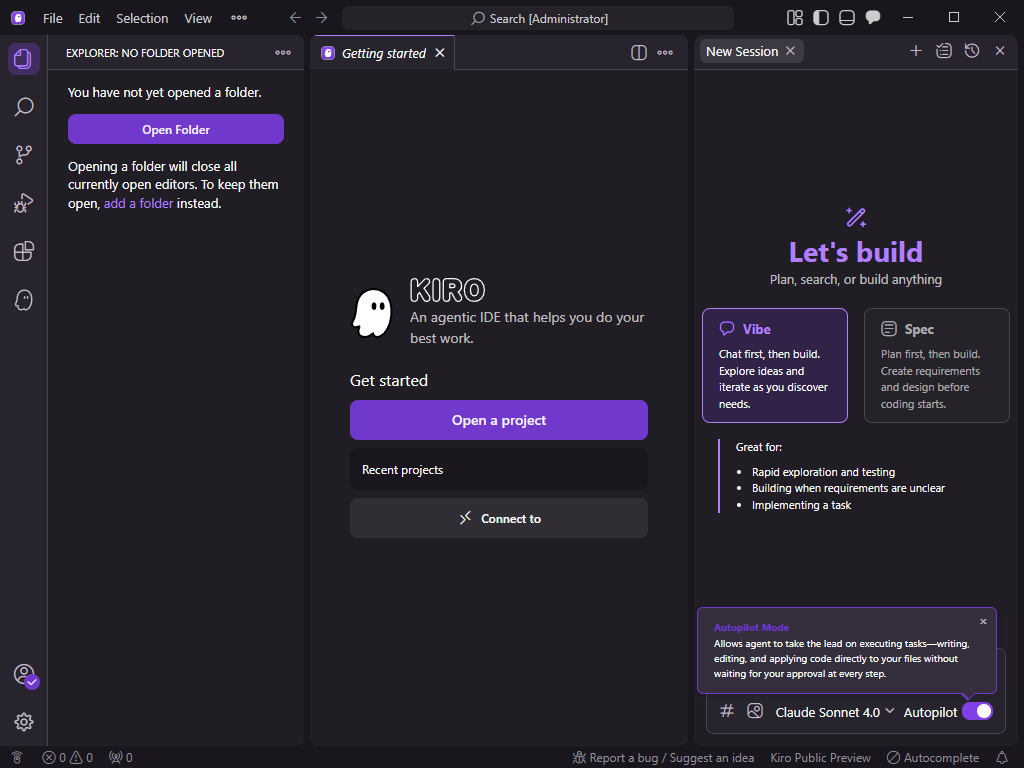Switch to the Getting started tab
This screenshot has height=768, width=1024.
coord(384,53)
